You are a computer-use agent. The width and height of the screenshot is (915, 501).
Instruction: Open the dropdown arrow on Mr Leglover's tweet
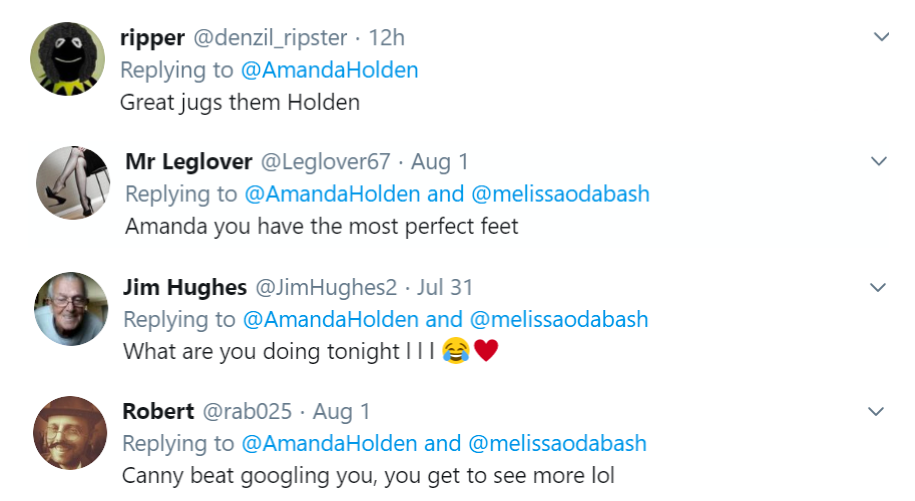tap(879, 161)
